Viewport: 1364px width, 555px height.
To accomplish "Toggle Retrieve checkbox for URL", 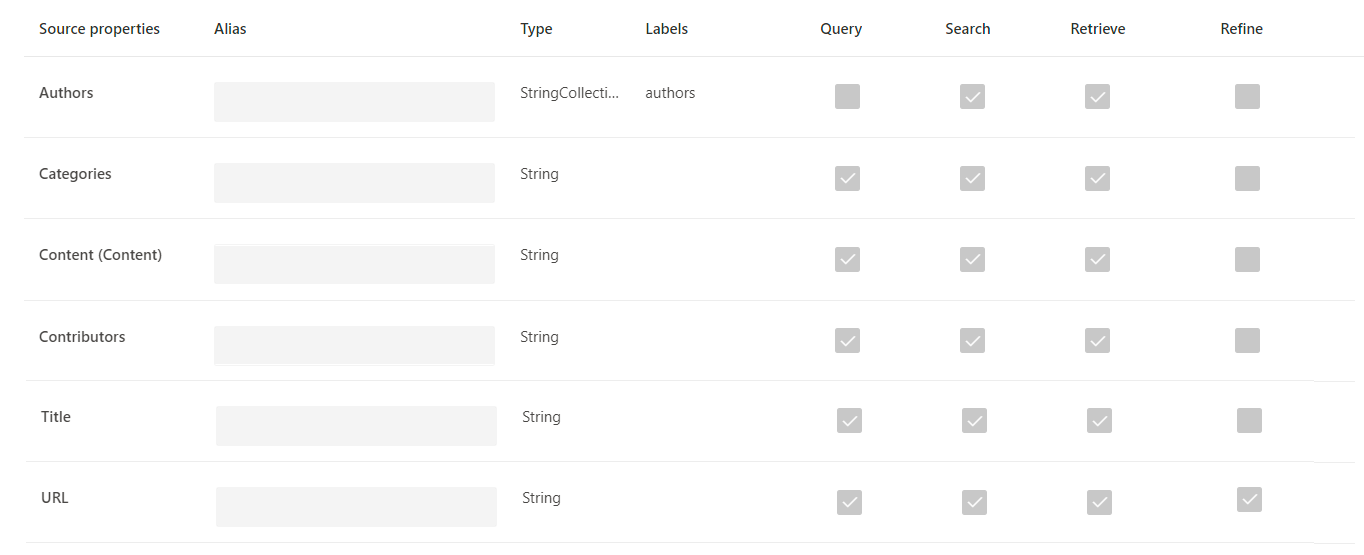I will [1099, 502].
